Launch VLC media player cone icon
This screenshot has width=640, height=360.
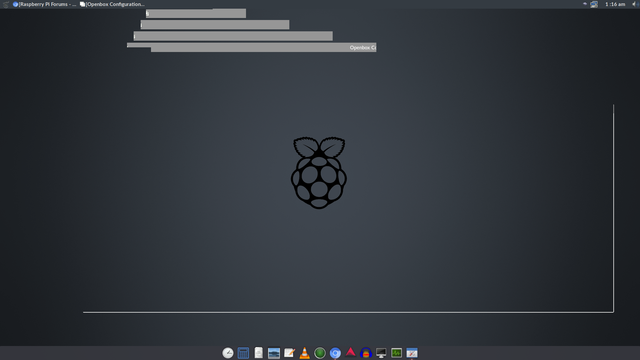point(304,353)
